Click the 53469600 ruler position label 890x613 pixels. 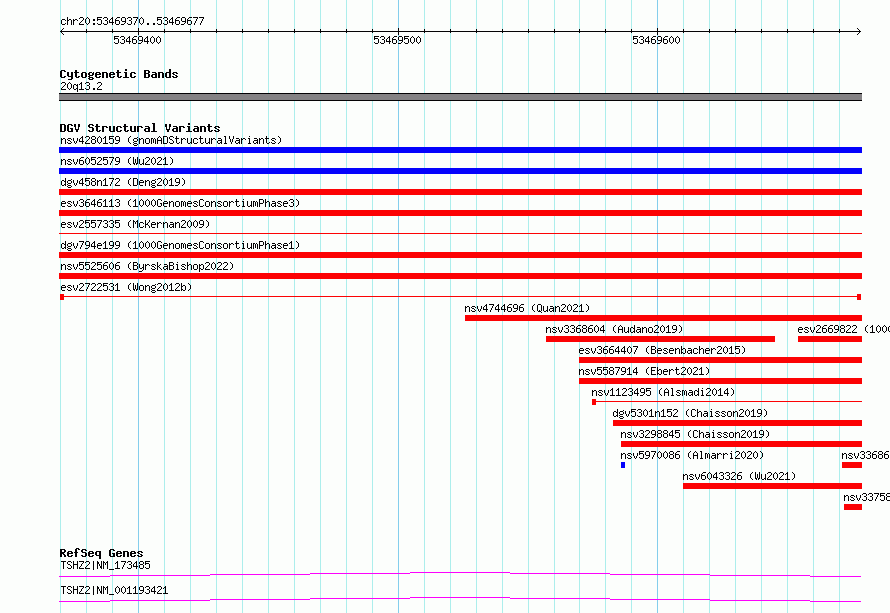[x=656, y=40]
